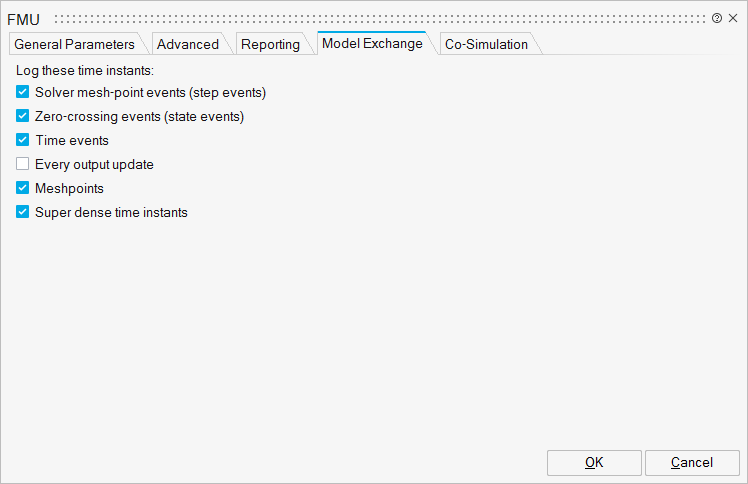Open the Advanced tab

pos(188,44)
